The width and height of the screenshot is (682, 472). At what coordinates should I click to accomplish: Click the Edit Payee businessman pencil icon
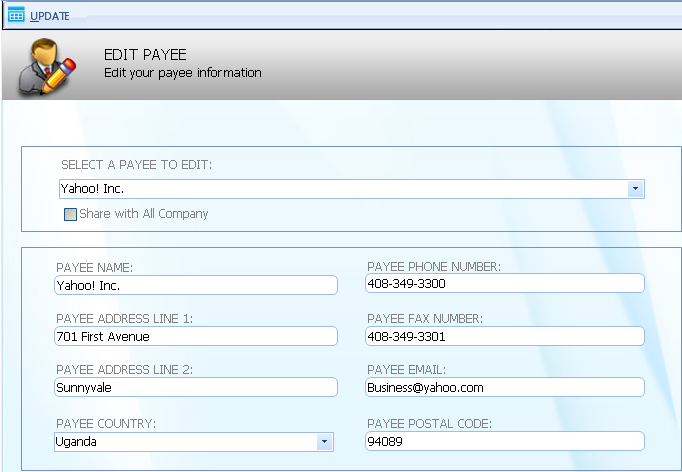click(48, 65)
